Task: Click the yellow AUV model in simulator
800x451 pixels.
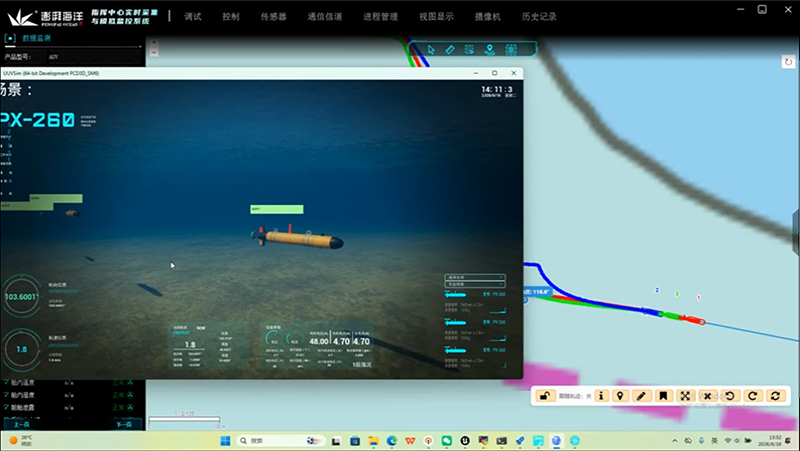Action: pyautogui.click(x=297, y=238)
